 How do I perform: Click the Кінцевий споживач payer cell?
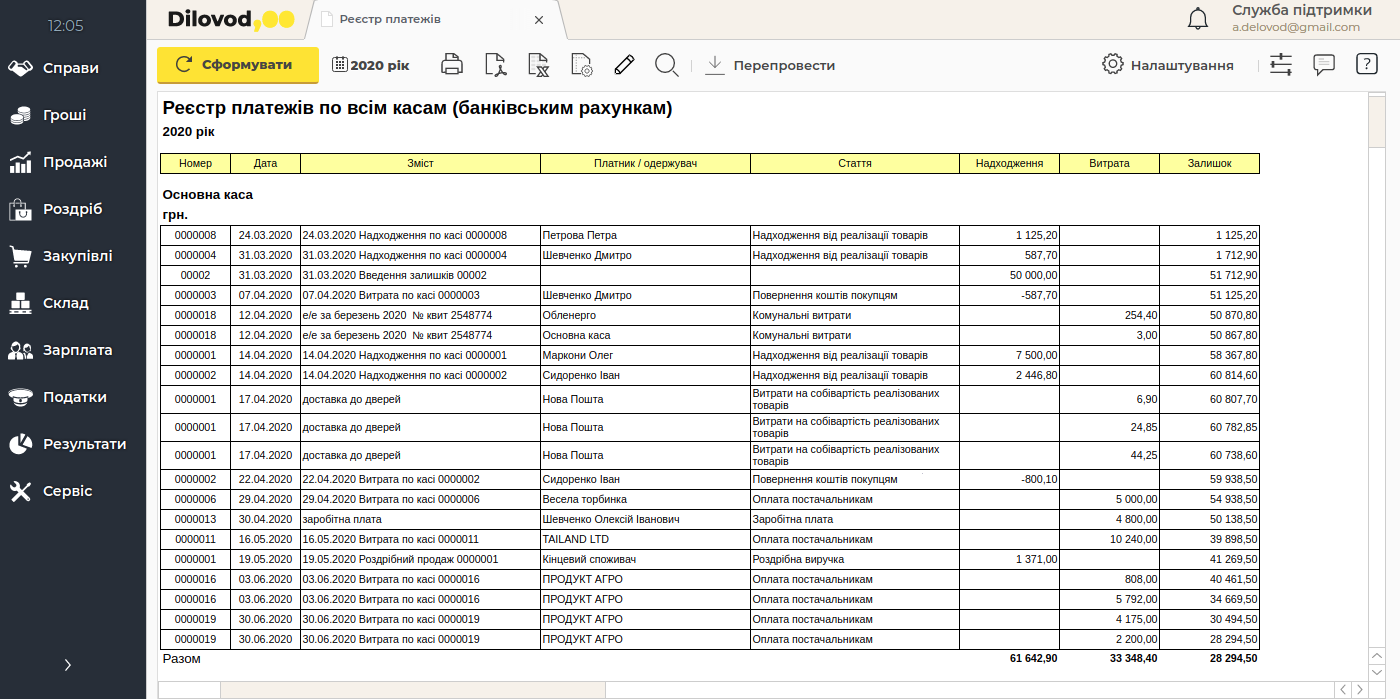[646, 559]
